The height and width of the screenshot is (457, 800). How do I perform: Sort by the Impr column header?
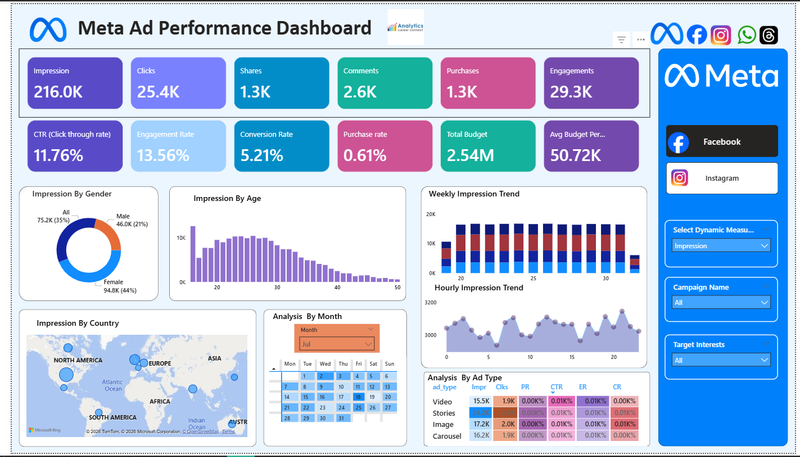(x=479, y=387)
